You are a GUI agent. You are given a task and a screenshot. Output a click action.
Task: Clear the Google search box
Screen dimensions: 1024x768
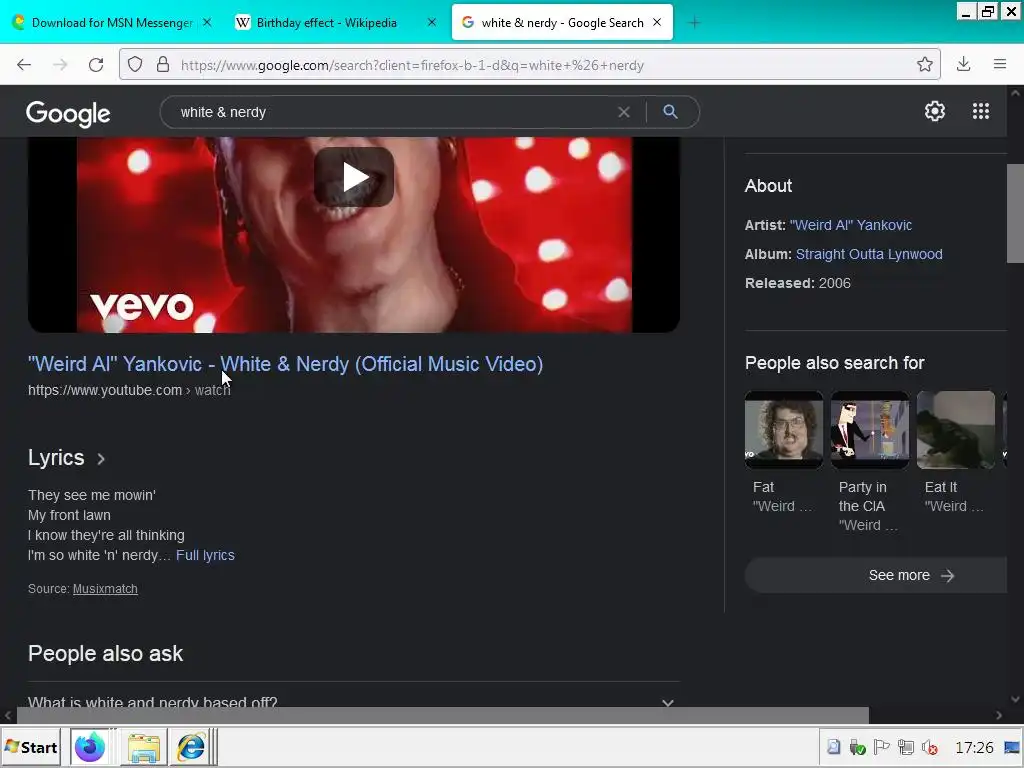coord(624,112)
